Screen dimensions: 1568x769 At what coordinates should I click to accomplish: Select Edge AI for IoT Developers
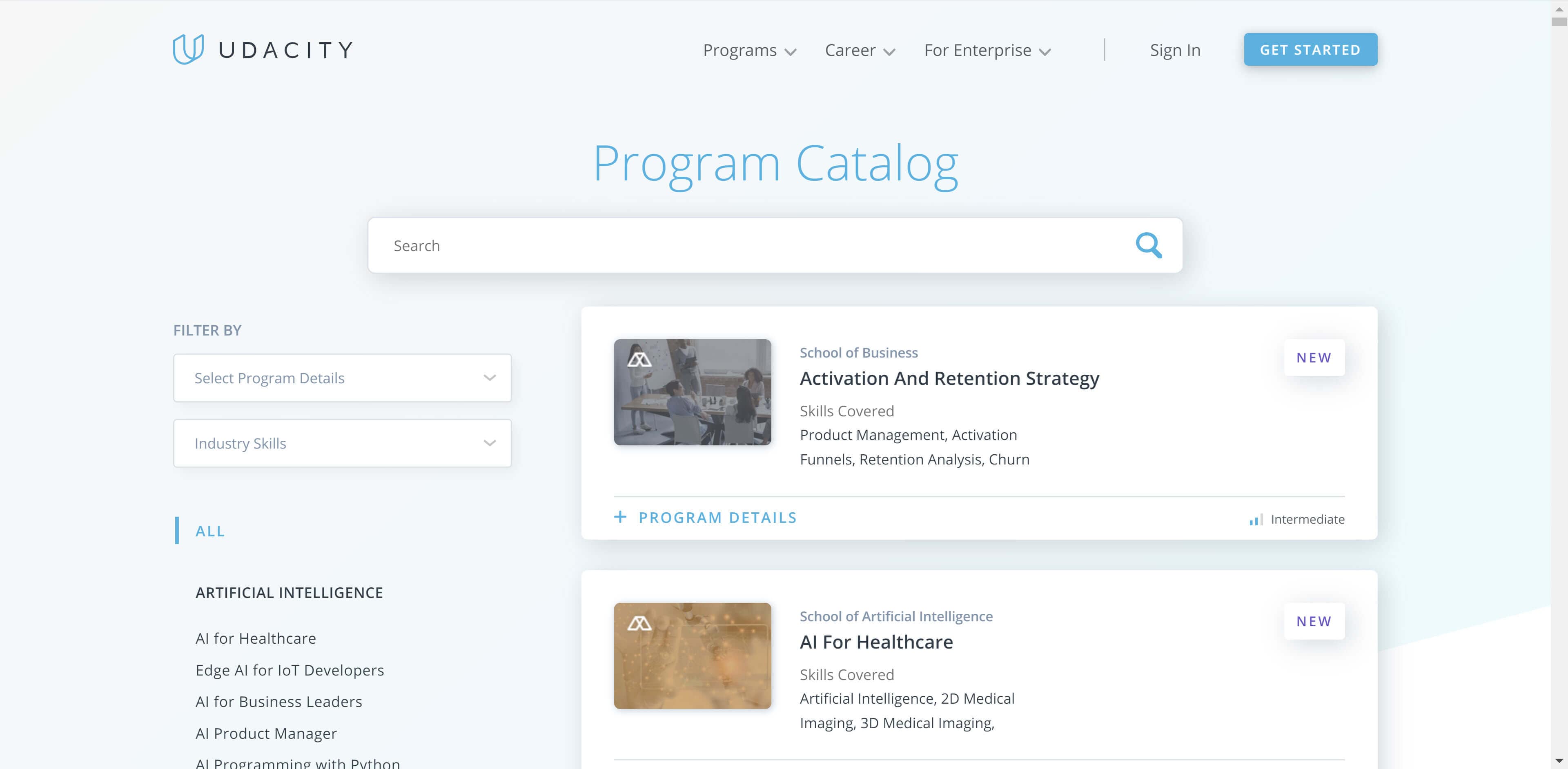pyautogui.click(x=290, y=669)
